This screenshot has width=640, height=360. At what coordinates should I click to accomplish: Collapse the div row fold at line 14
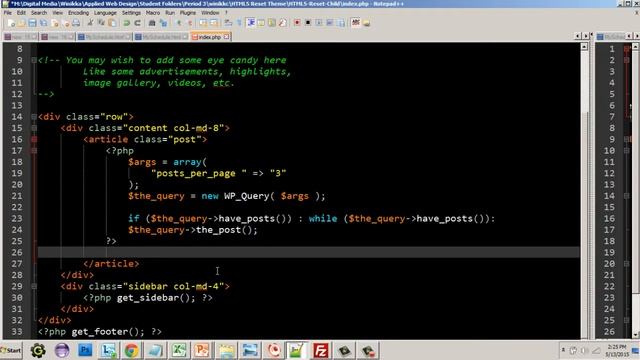pos(34,117)
